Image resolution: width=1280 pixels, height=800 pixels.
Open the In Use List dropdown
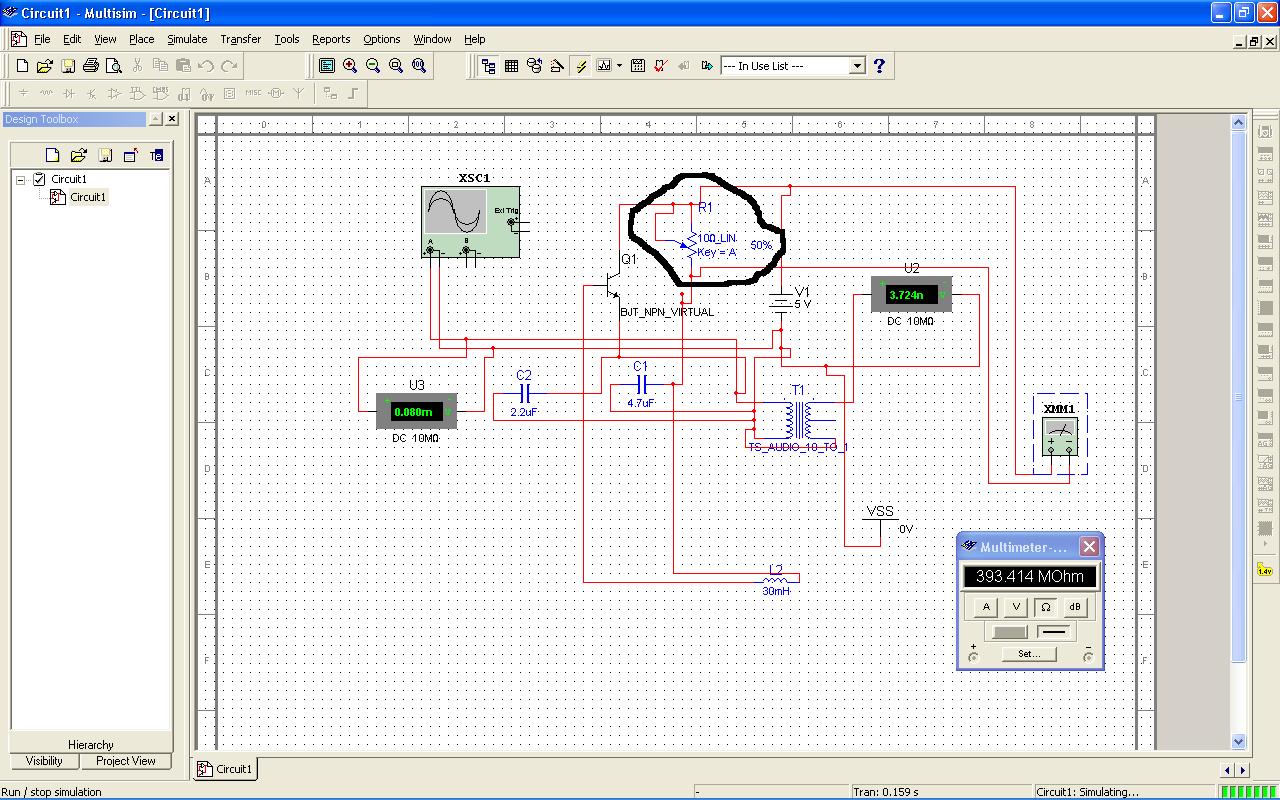point(857,66)
